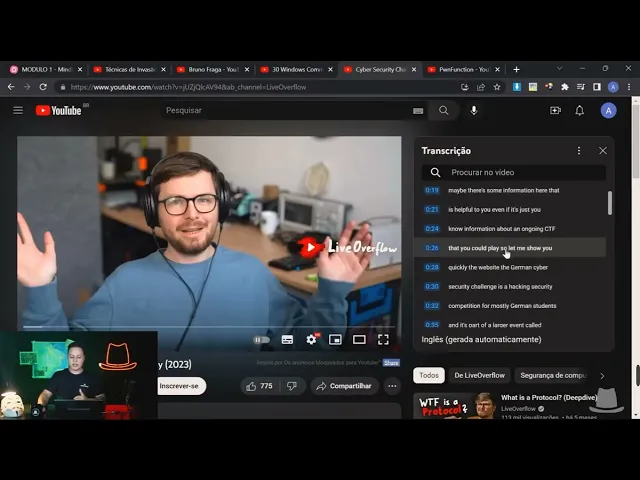Seek the video progress bar
This screenshot has width=640, height=480.
[x=209, y=327]
